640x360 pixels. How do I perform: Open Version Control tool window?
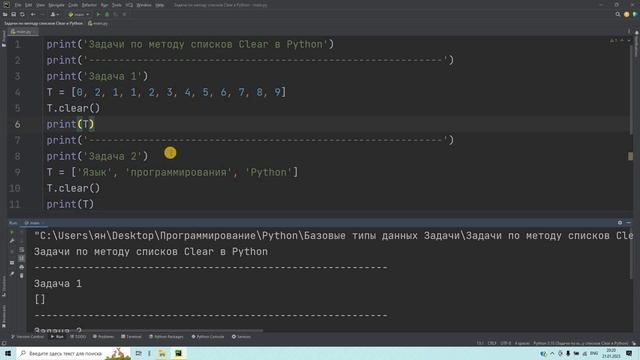pos(27,337)
